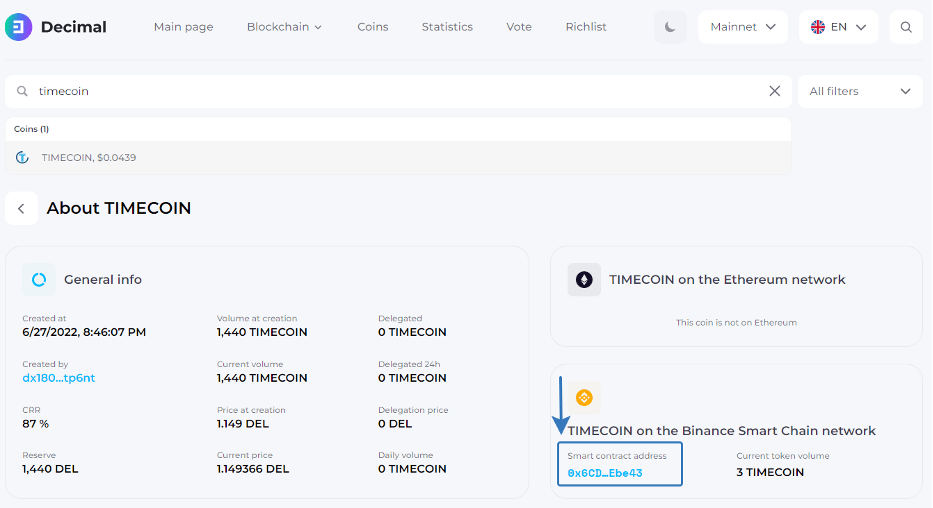Viewport: 933px width, 508px height.
Task: Go to the Statistics page
Action: click(447, 27)
